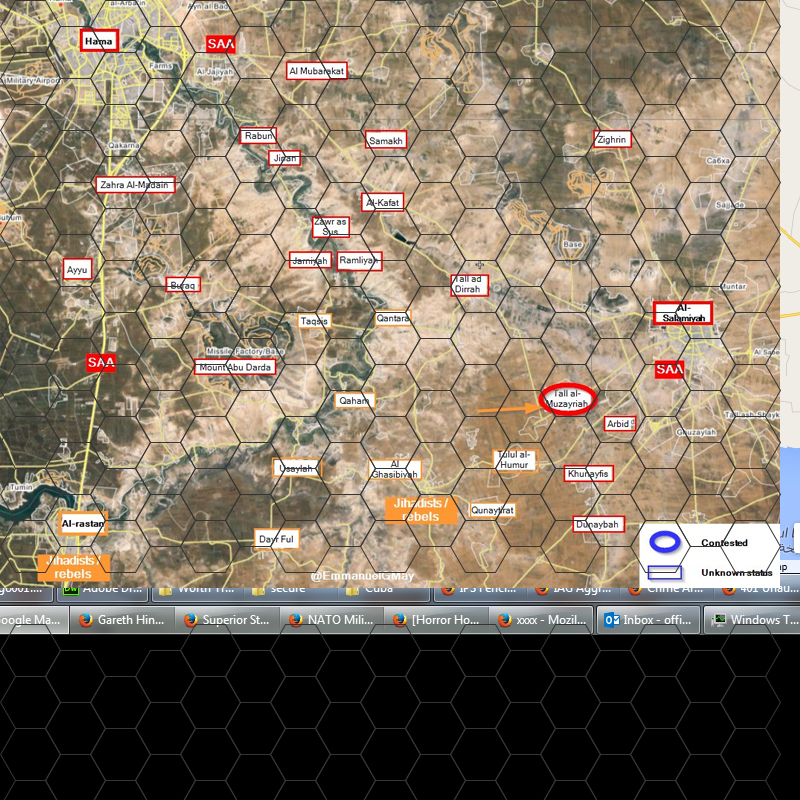Viewport: 800px width, 800px height.
Task: Click the Tall ad Dirrah label
Action: (469, 285)
